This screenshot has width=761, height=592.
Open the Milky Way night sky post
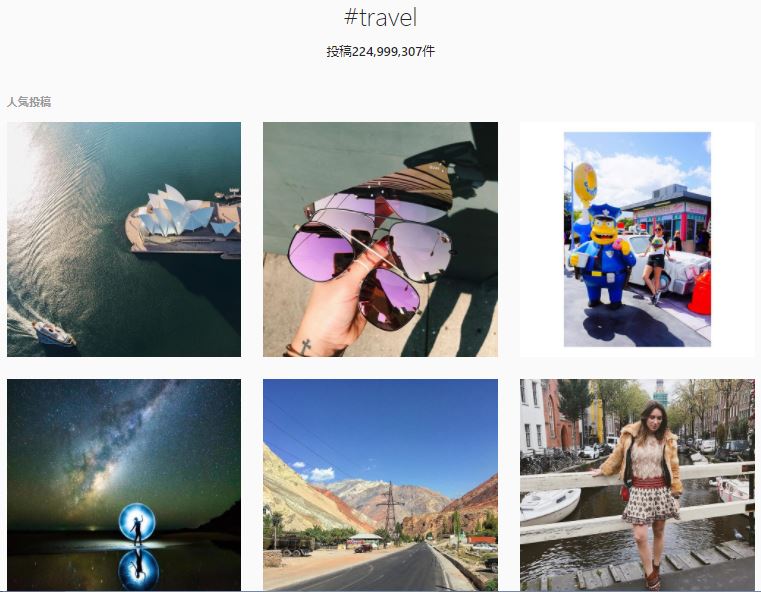[124, 485]
